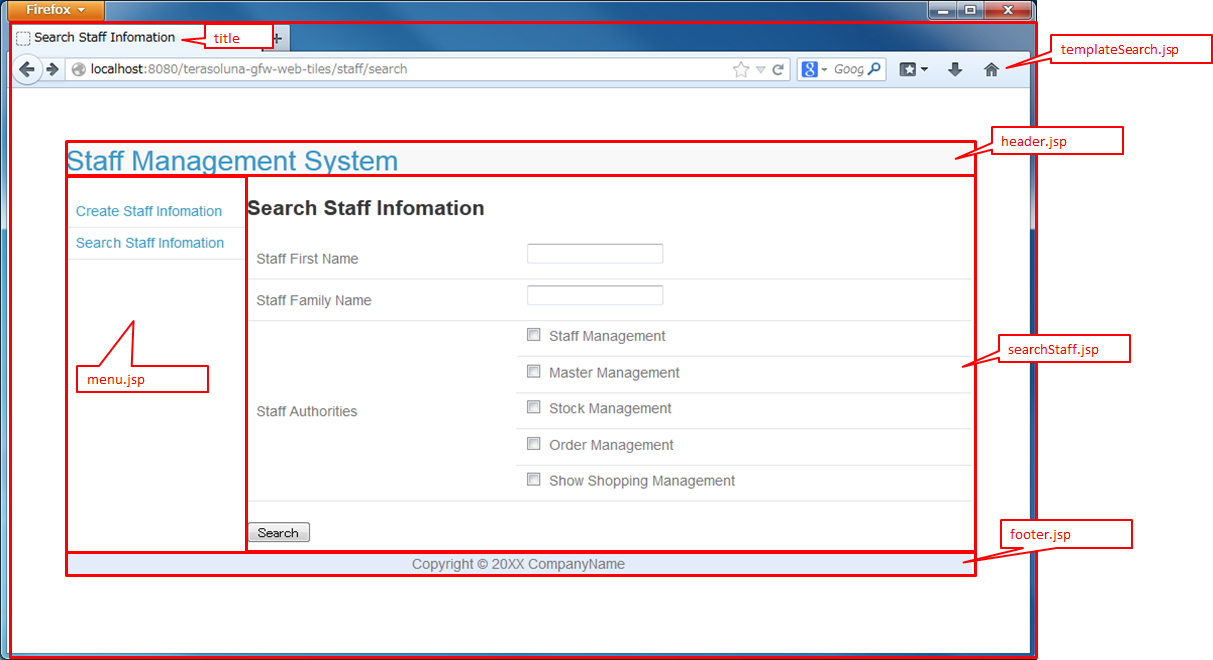This screenshot has width=1213, height=660.
Task: Focus the Staff Family Name input
Action: pos(595,295)
